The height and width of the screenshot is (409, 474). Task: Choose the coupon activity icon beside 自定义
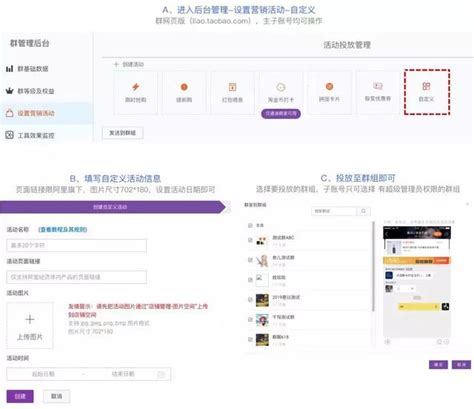tap(378, 86)
